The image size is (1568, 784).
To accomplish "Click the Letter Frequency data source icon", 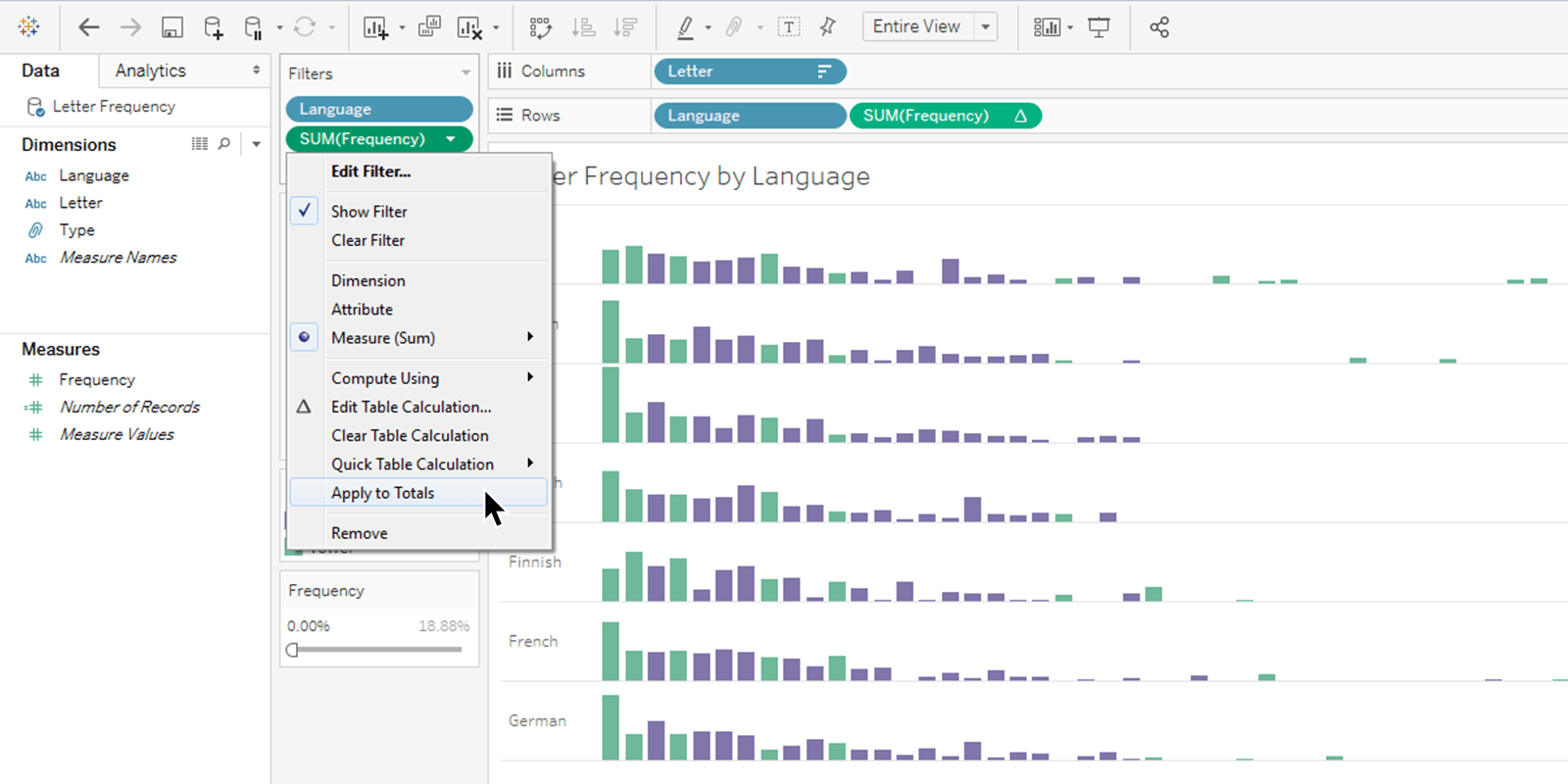I will 35,107.
